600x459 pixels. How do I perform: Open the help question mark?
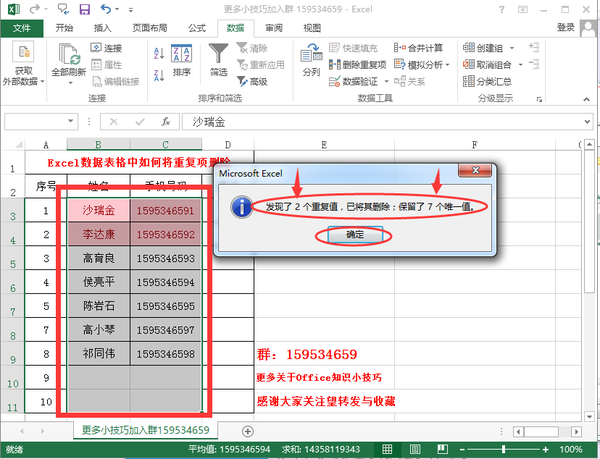click(x=502, y=10)
